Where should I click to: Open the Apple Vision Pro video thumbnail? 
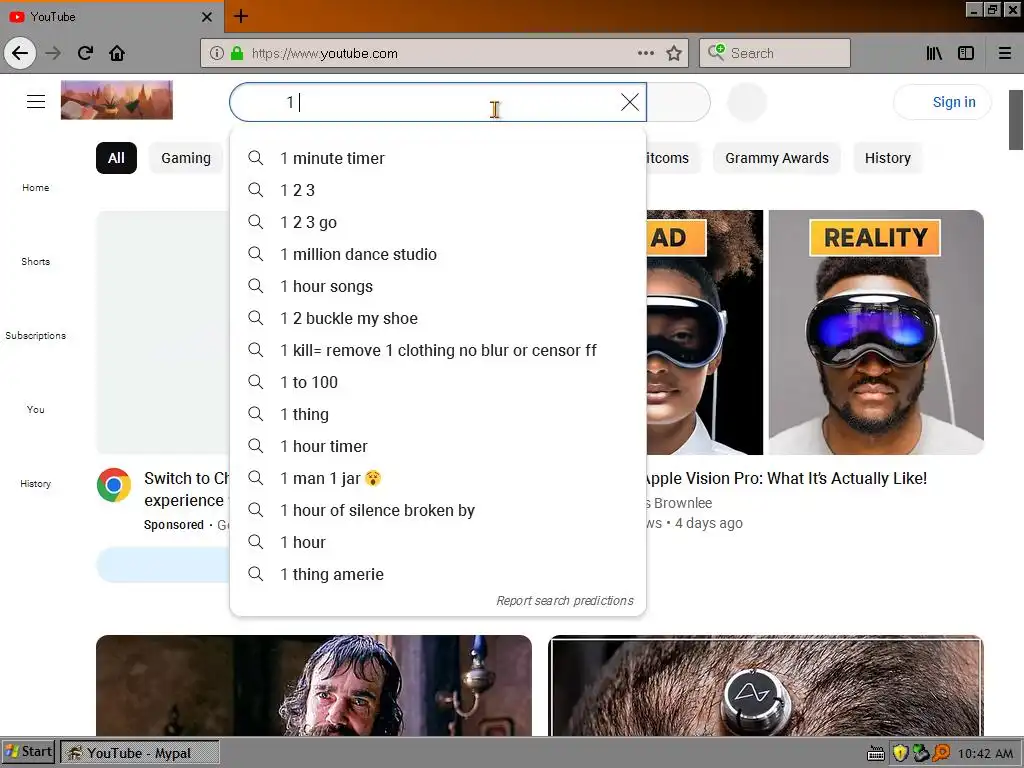pos(815,332)
